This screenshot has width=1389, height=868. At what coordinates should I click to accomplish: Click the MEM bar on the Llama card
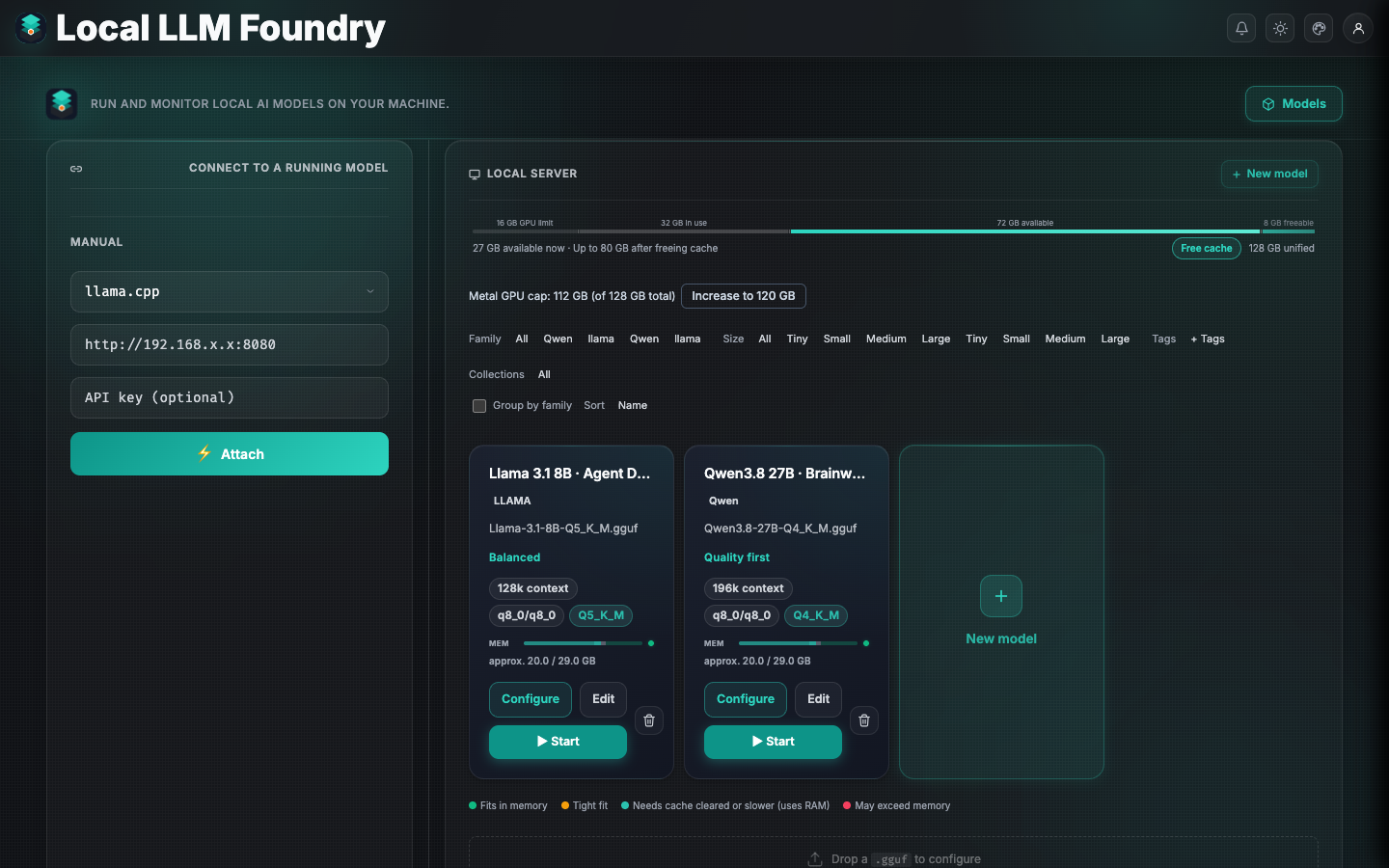click(583, 643)
